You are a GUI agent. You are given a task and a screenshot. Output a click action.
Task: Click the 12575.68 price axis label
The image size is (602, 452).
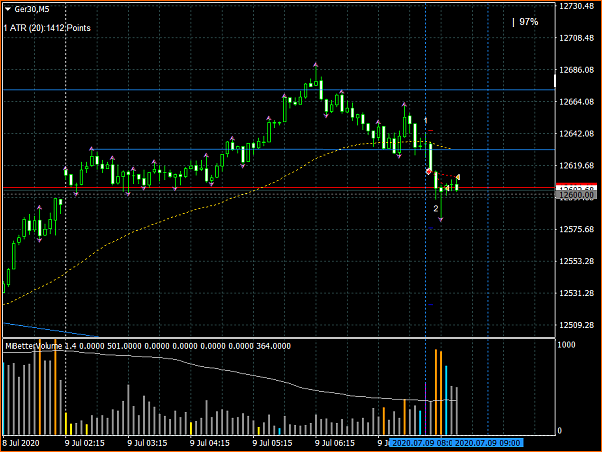point(577,229)
